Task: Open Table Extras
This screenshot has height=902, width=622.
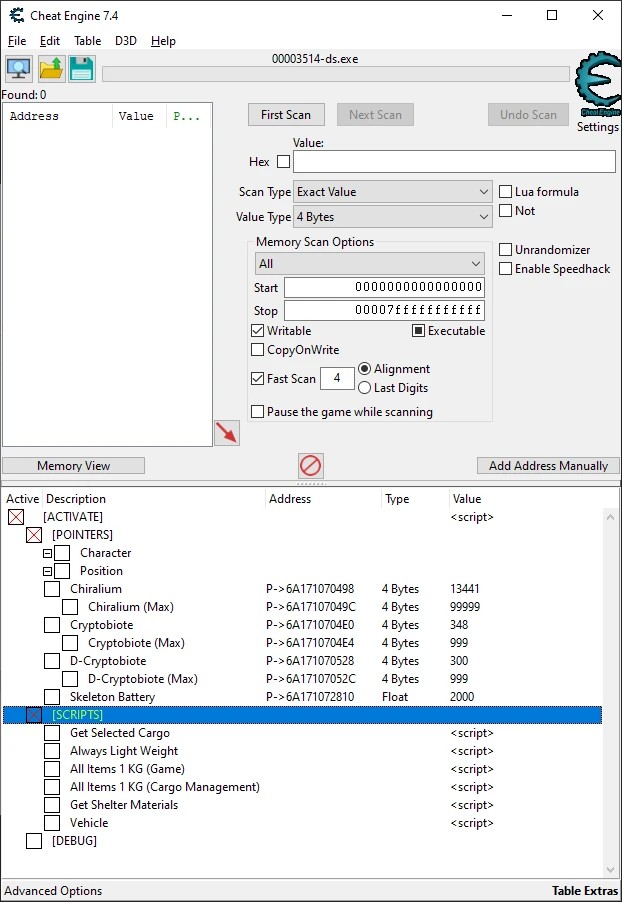Action: [x=585, y=892]
